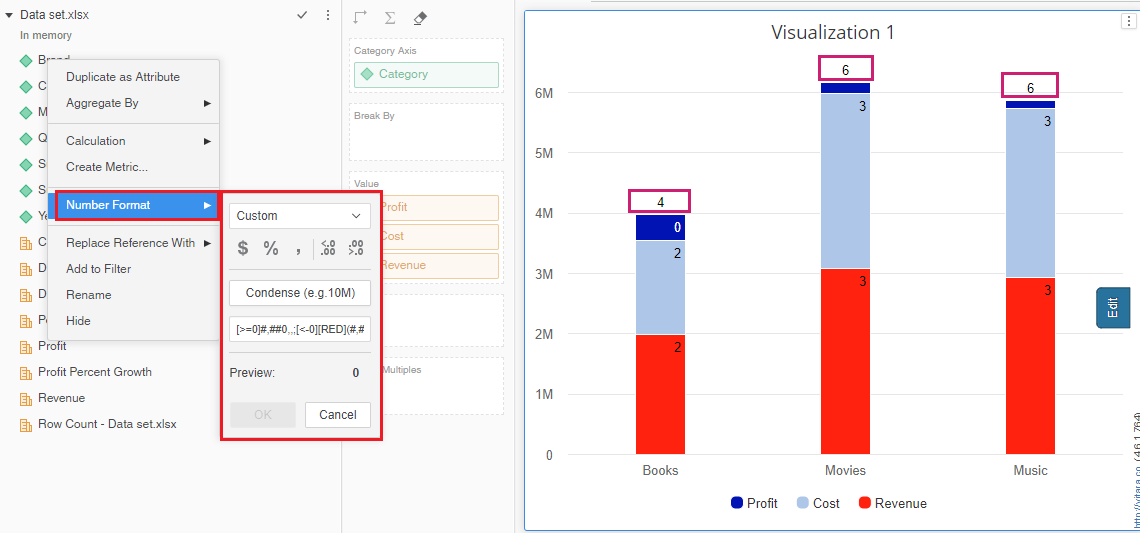The height and width of the screenshot is (533, 1140).
Task: Click the eraser clear icon
Action: [x=420, y=17]
